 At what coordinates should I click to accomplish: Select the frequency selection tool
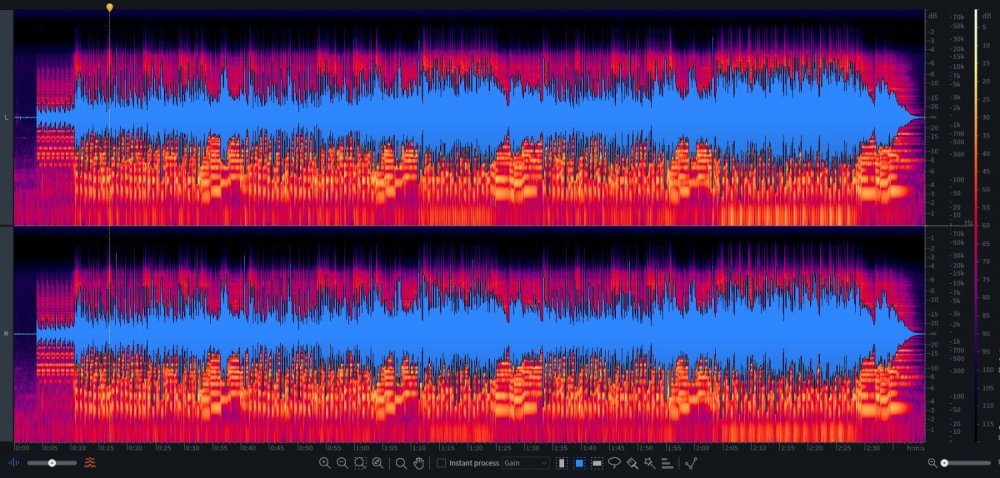[597, 463]
